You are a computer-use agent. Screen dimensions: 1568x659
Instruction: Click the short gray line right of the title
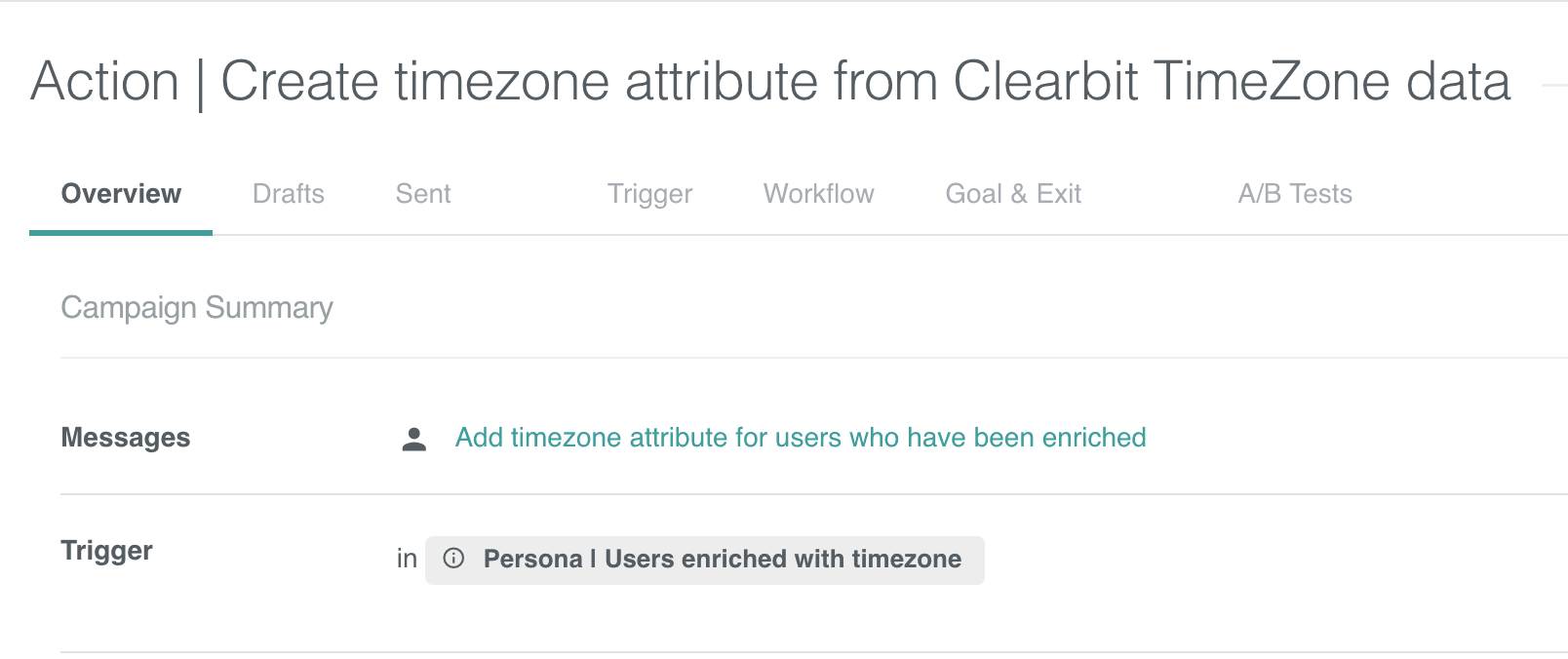[x=1554, y=86]
